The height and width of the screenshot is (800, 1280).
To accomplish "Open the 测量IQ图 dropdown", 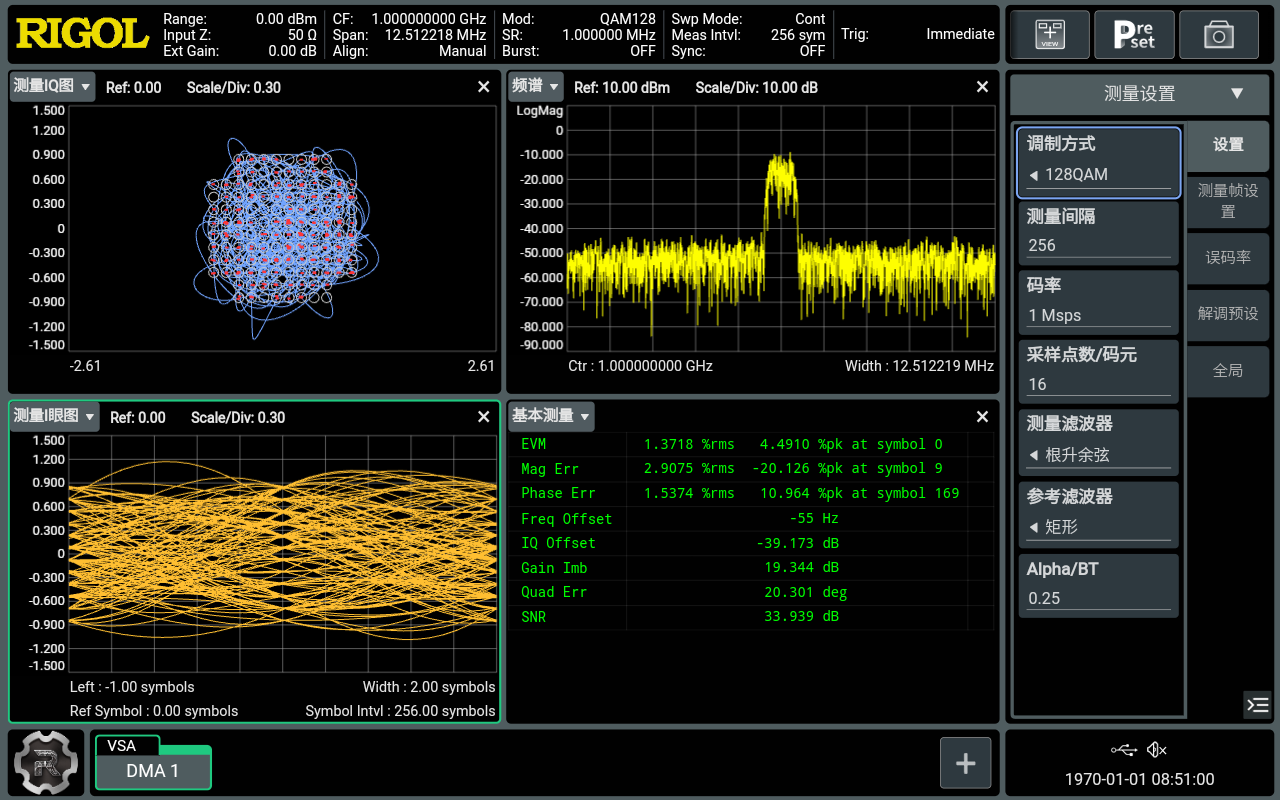I will 50,87.
